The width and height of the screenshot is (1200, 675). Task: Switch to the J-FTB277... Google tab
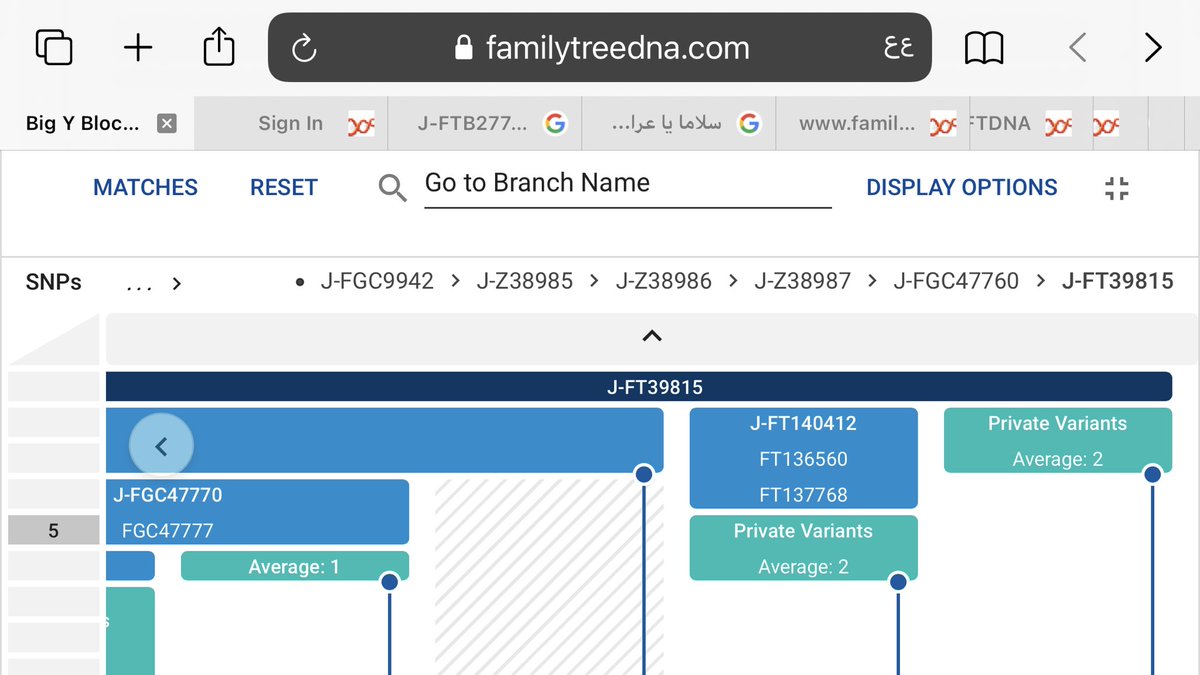click(x=484, y=123)
